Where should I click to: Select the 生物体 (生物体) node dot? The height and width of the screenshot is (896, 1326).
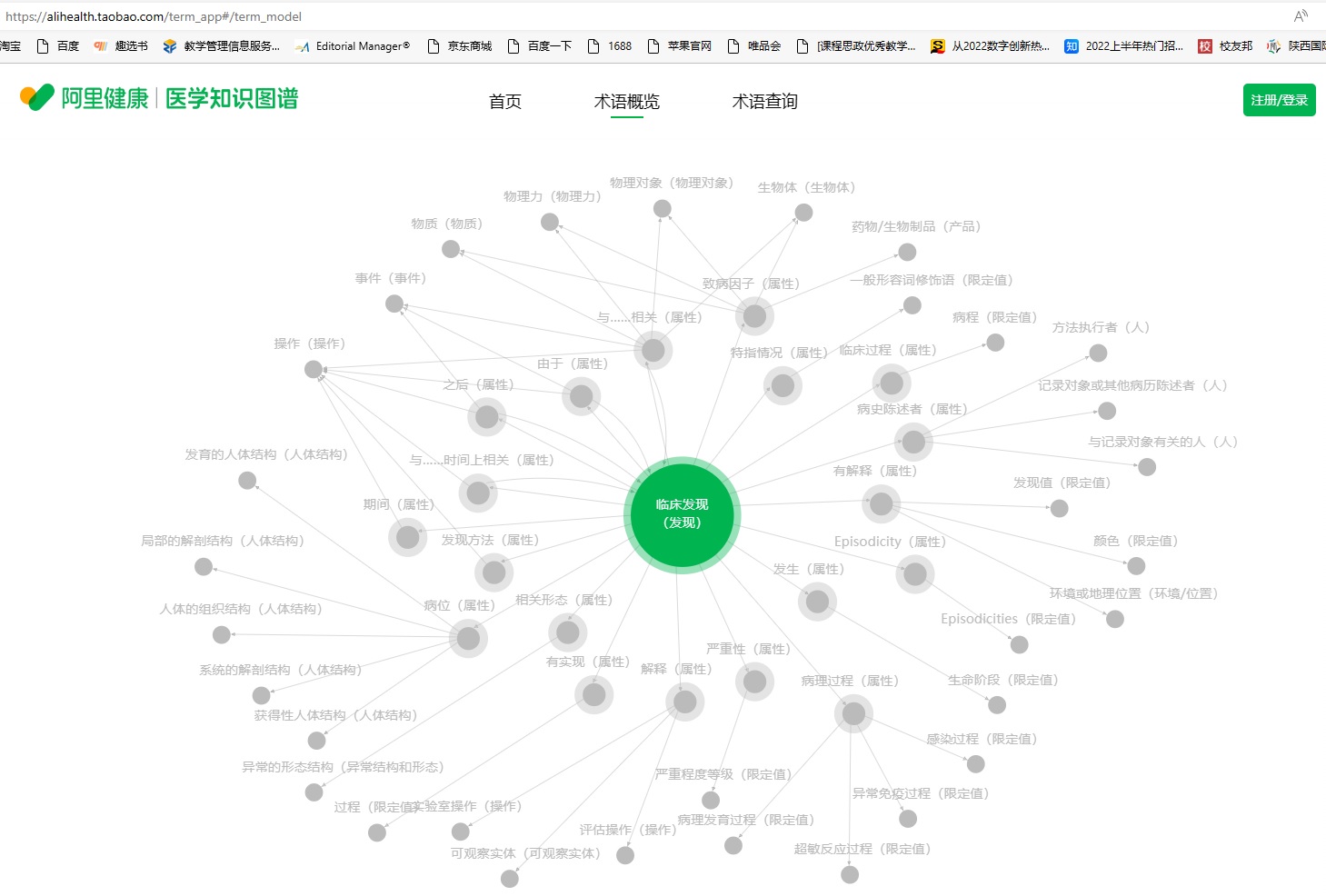pos(803,213)
